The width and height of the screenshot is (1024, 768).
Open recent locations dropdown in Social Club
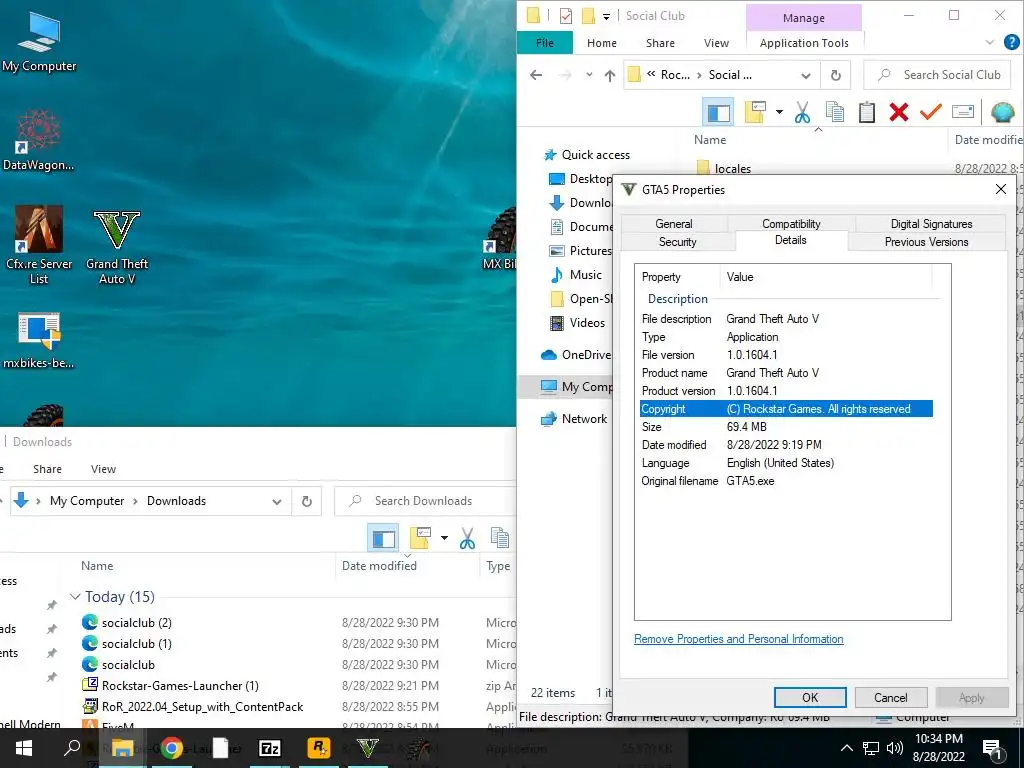pyautogui.click(x=589, y=74)
